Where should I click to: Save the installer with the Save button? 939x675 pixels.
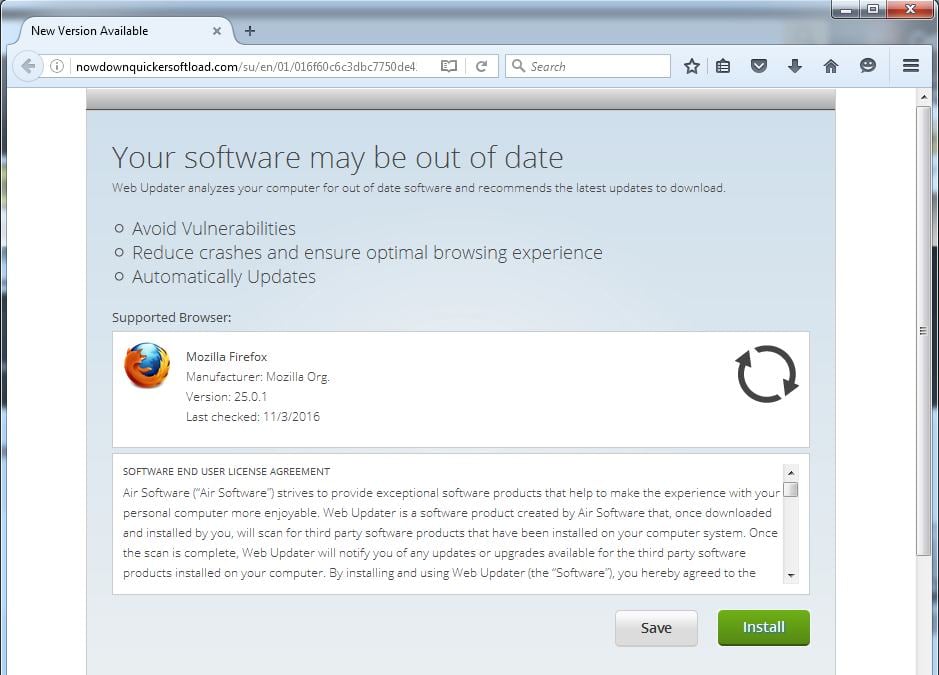point(656,628)
